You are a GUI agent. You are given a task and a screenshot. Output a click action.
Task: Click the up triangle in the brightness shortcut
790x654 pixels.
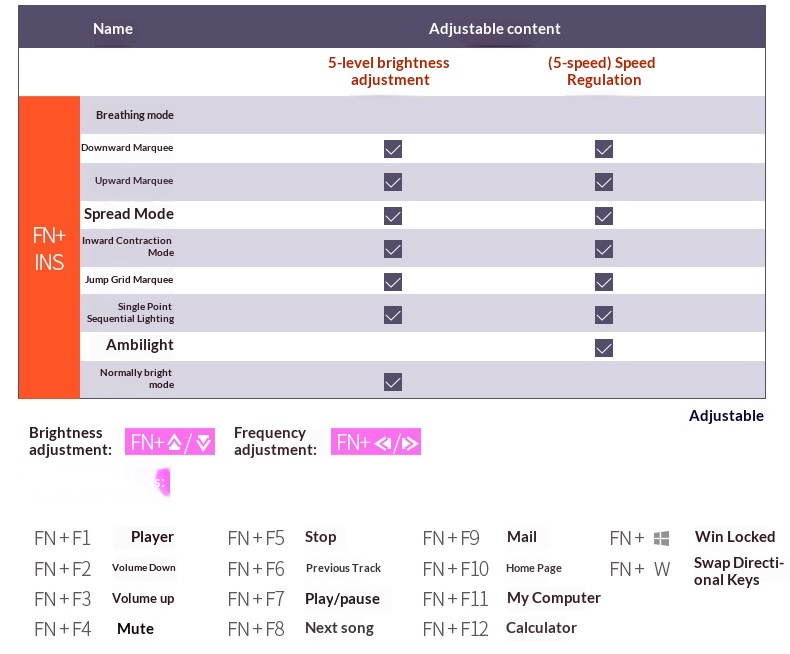(x=174, y=442)
